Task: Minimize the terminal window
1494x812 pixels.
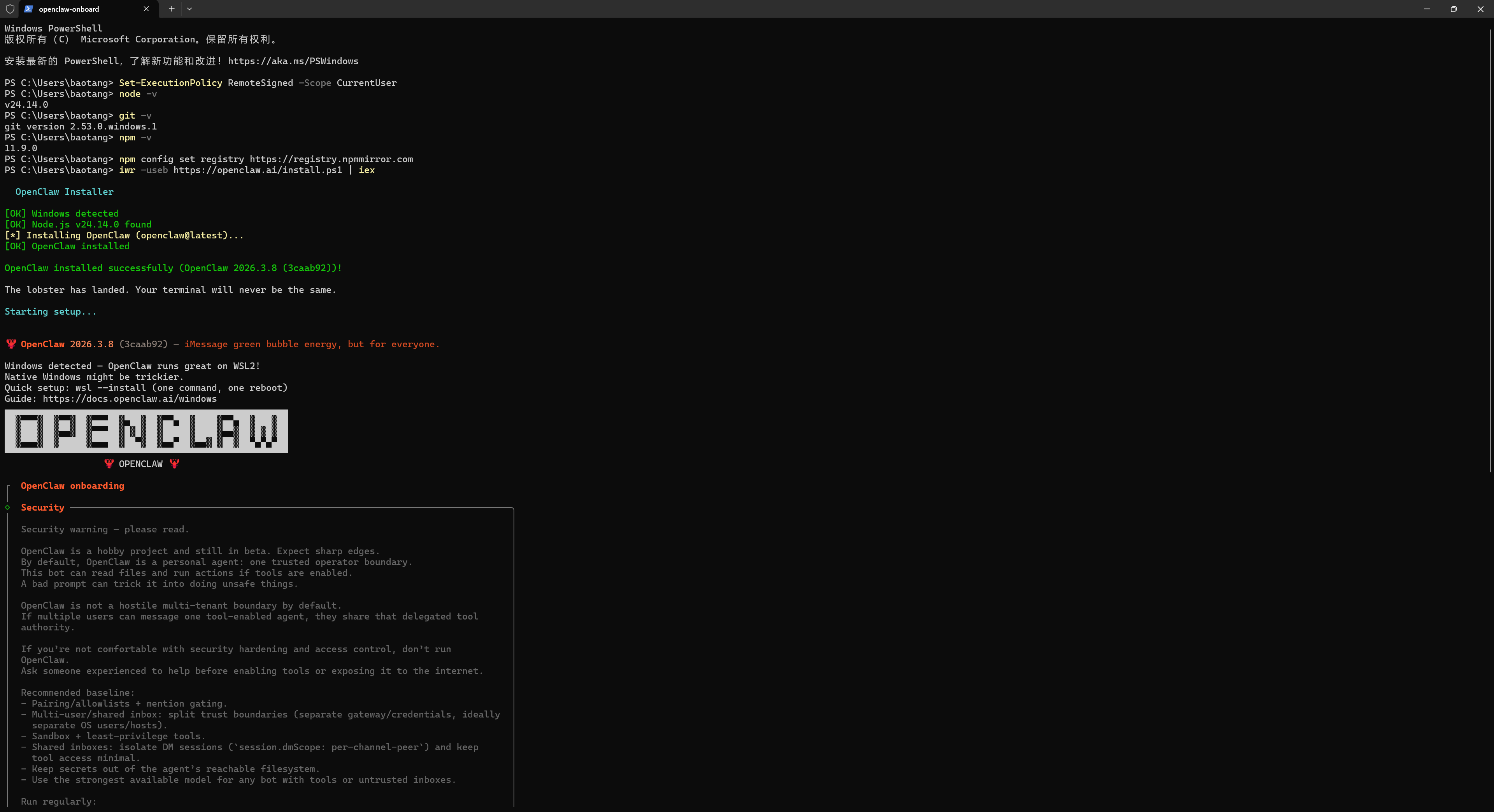Action: (1427, 9)
